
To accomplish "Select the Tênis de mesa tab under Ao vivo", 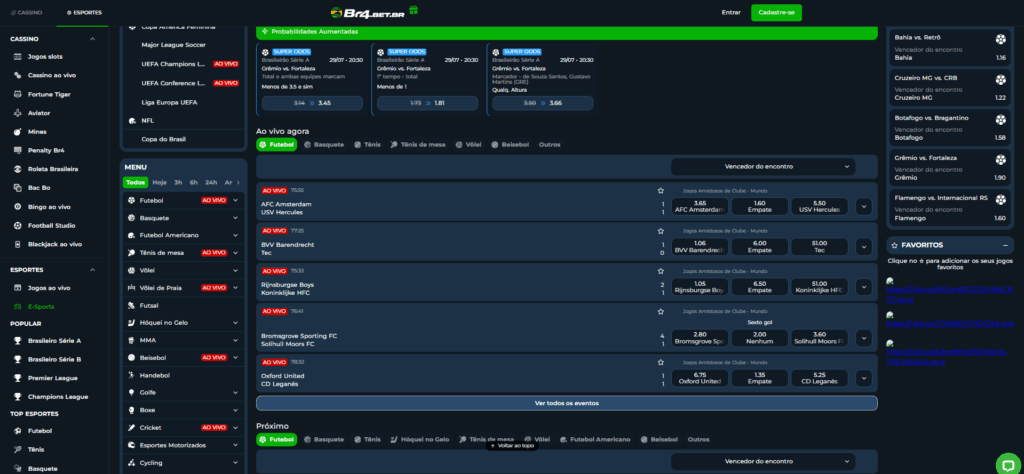I will pyautogui.click(x=418, y=145).
